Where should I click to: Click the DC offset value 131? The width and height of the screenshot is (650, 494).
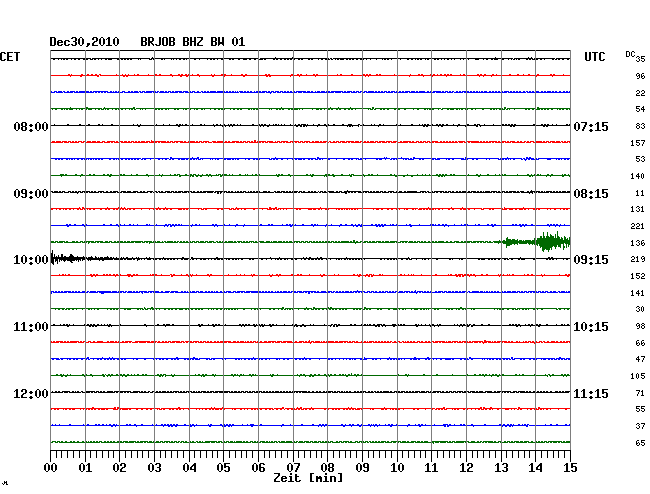coord(638,209)
